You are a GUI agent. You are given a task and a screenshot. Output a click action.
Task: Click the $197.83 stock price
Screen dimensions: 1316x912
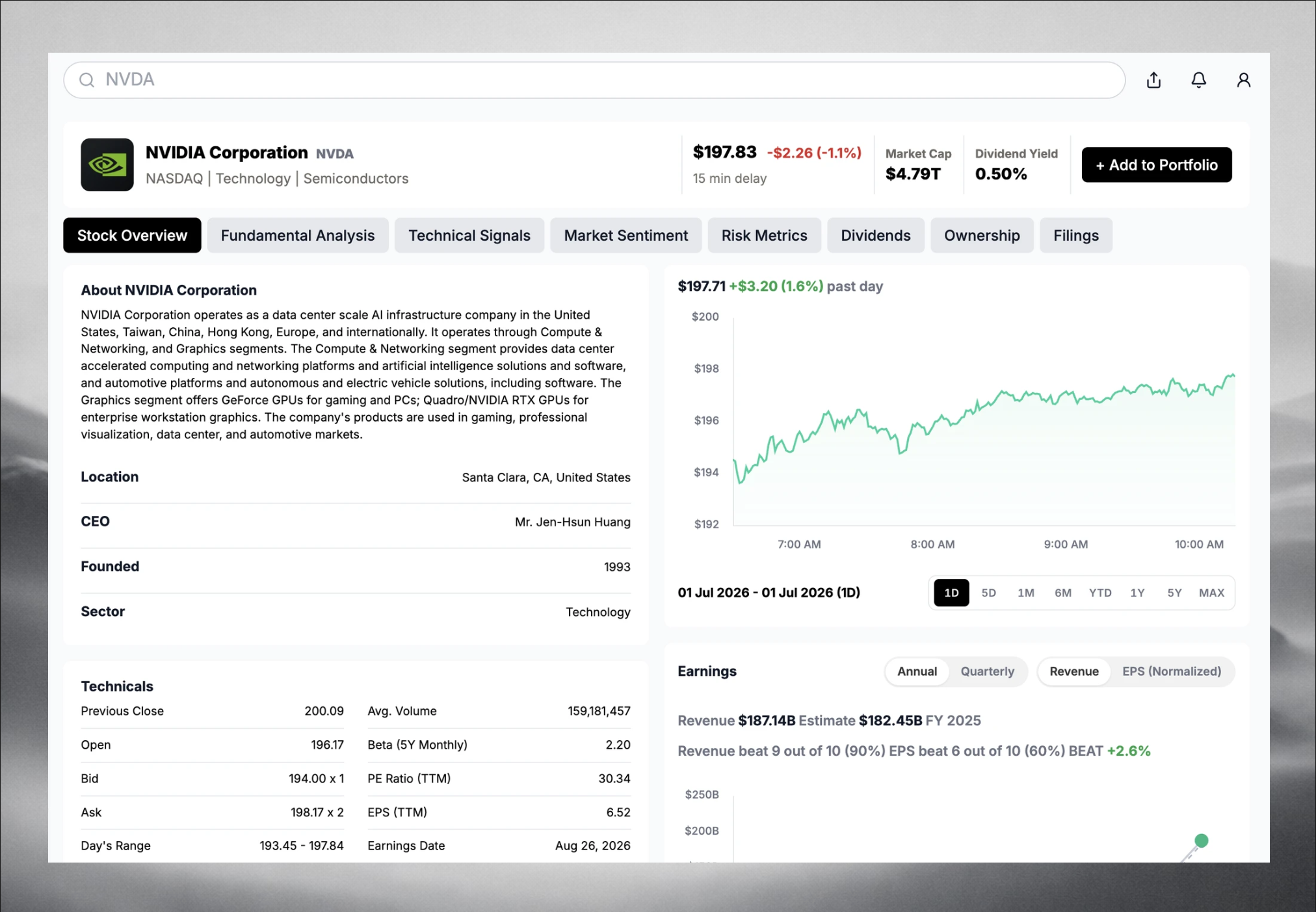coord(724,152)
